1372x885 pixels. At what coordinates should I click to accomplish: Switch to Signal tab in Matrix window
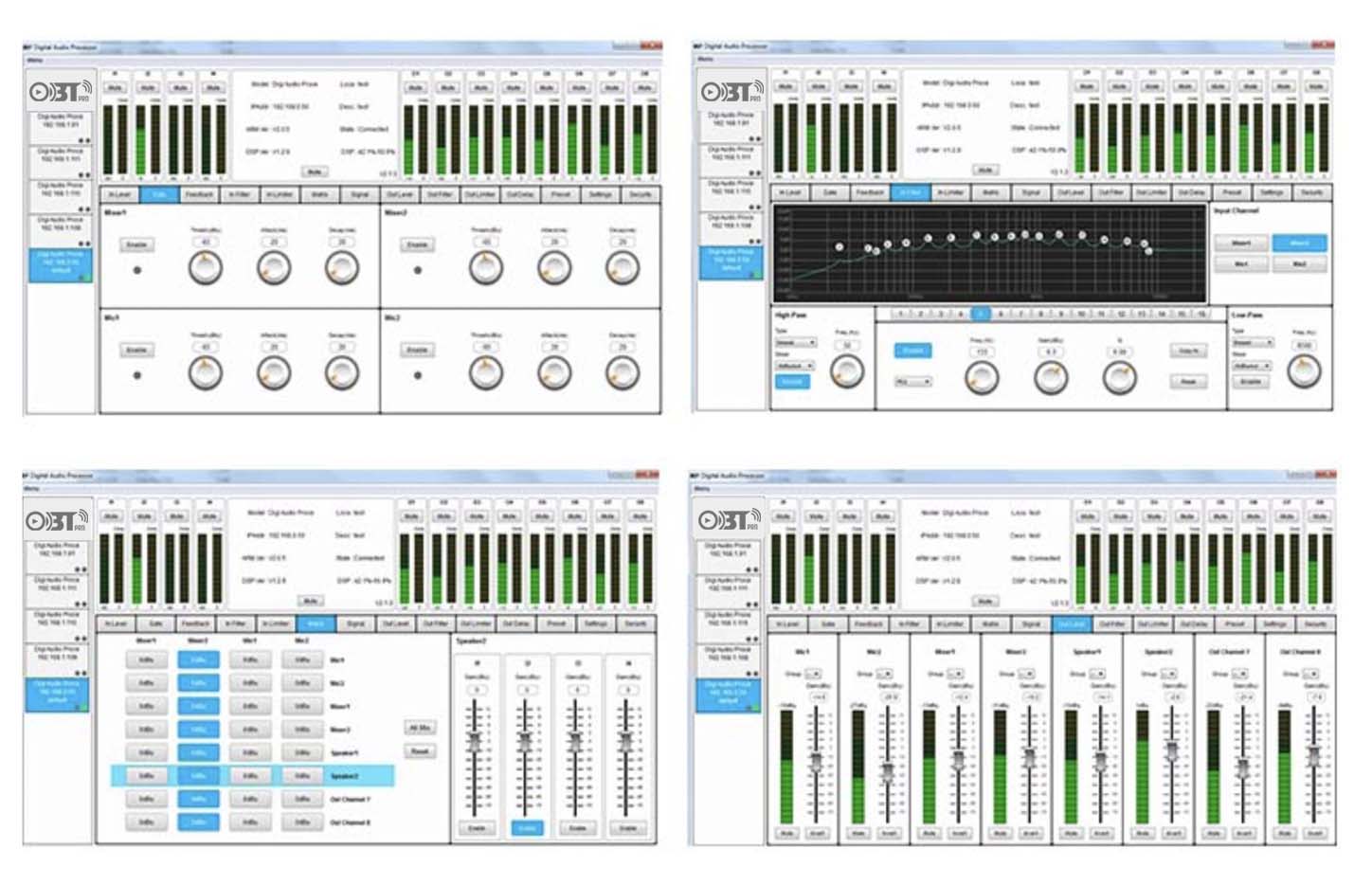coord(356,623)
